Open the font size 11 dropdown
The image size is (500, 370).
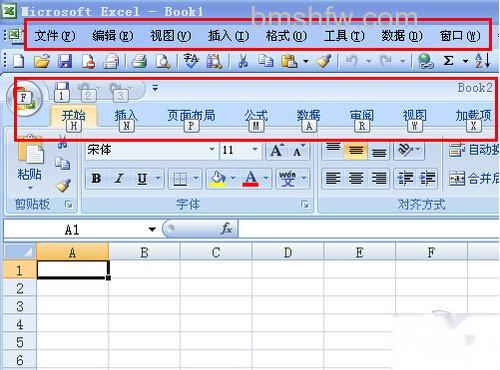pyautogui.click(x=255, y=149)
